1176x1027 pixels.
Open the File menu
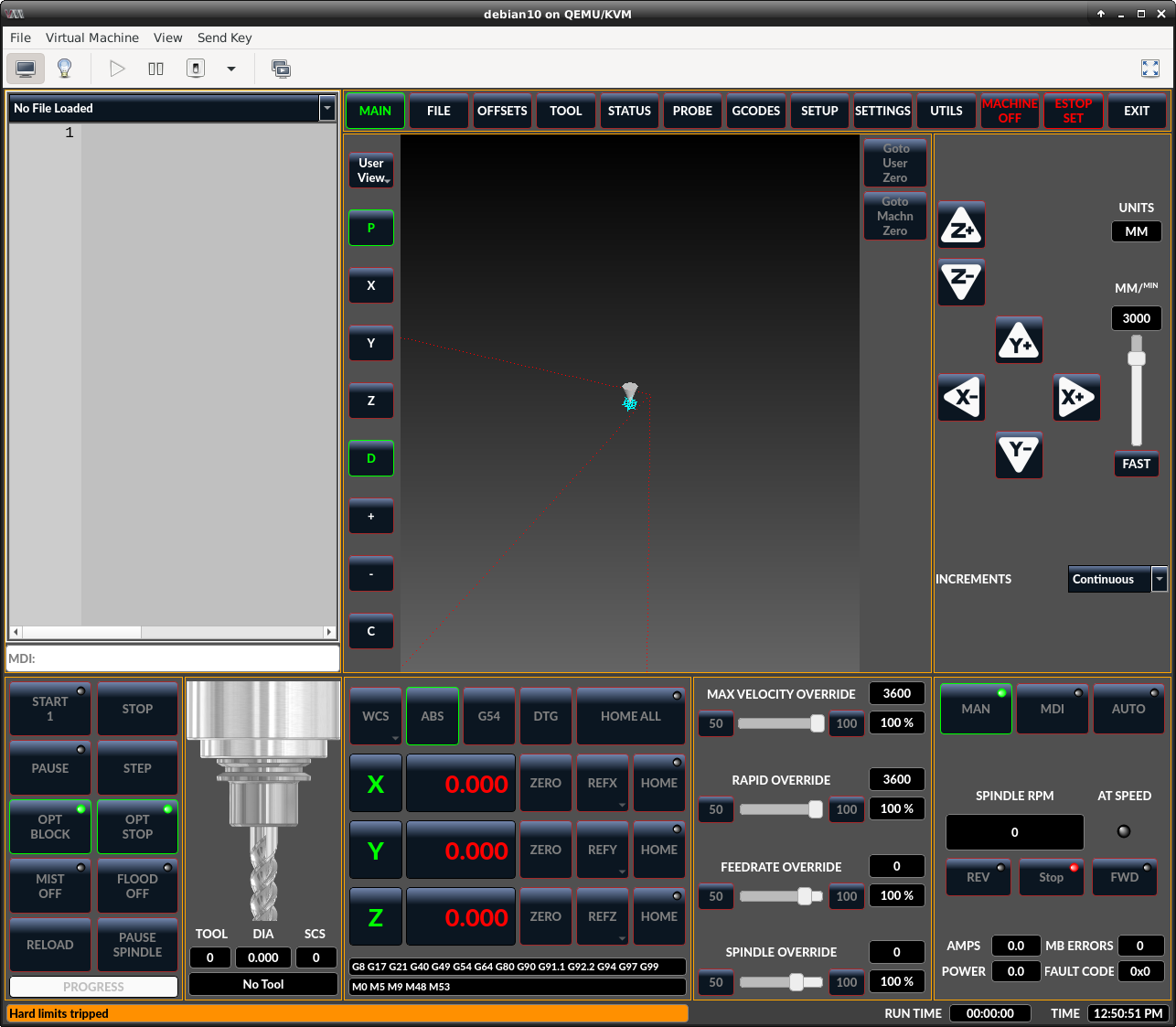[x=20, y=37]
